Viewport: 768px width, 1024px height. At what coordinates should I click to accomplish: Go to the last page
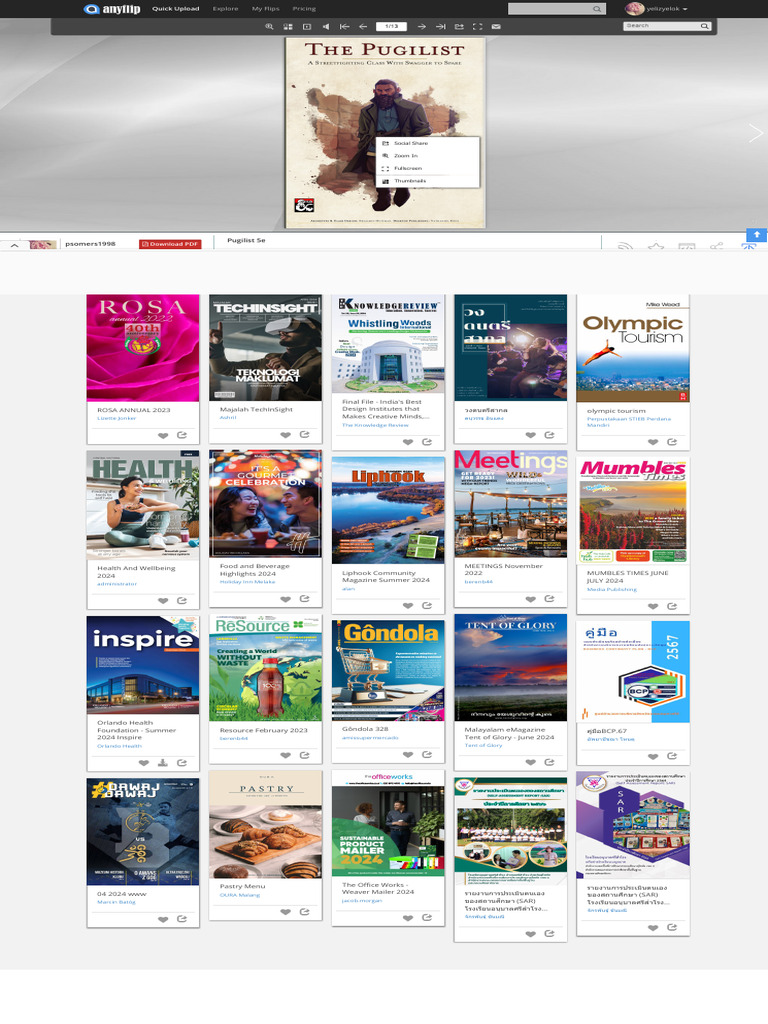pos(441,26)
